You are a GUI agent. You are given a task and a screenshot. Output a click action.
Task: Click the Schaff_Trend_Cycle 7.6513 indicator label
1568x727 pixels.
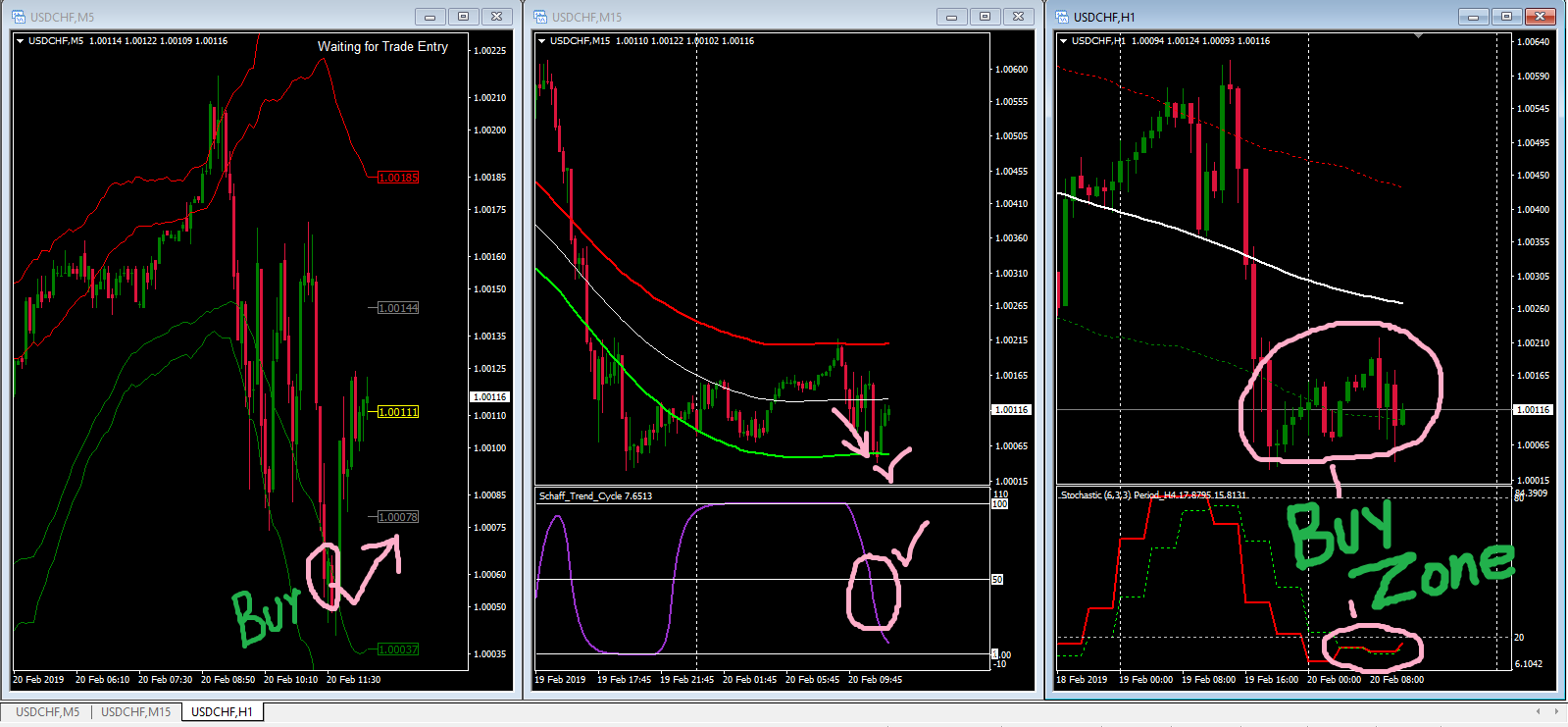click(x=595, y=495)
